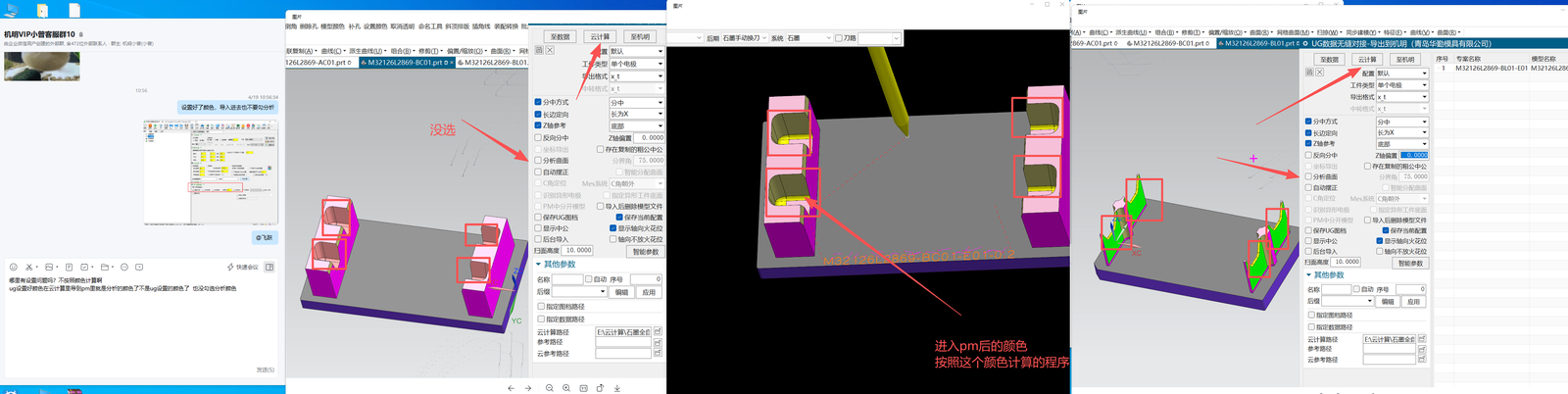Enable 分析曲面 checkbox in left window
Viewport: 1568px width, 394px height.
(x=538, y=161)
